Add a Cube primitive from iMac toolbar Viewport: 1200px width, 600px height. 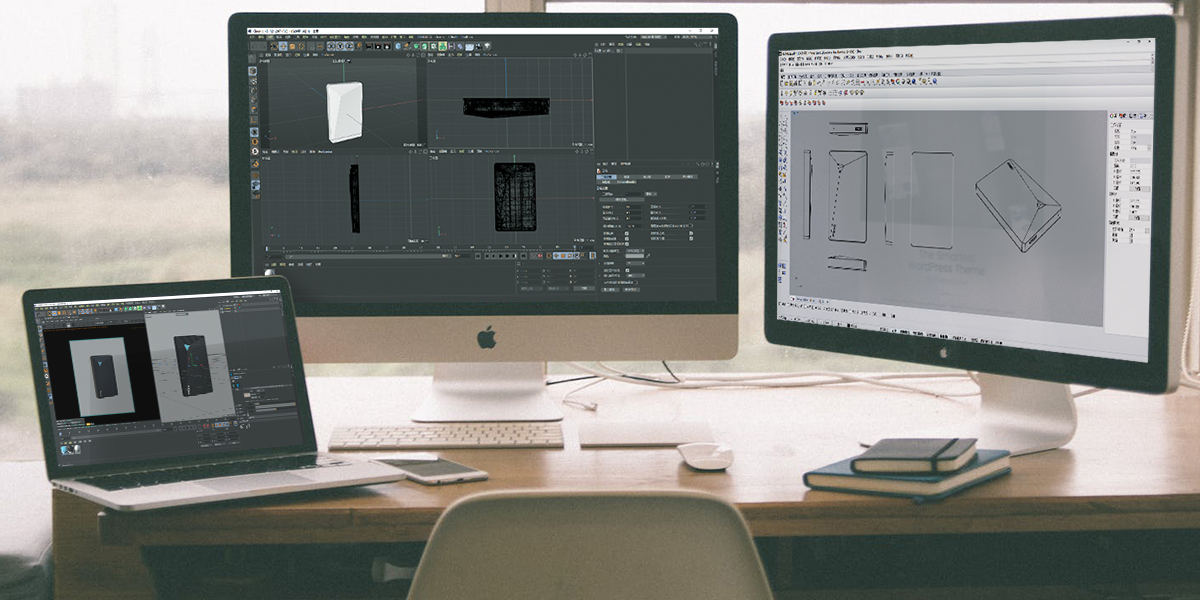click(x=398, y=46)
